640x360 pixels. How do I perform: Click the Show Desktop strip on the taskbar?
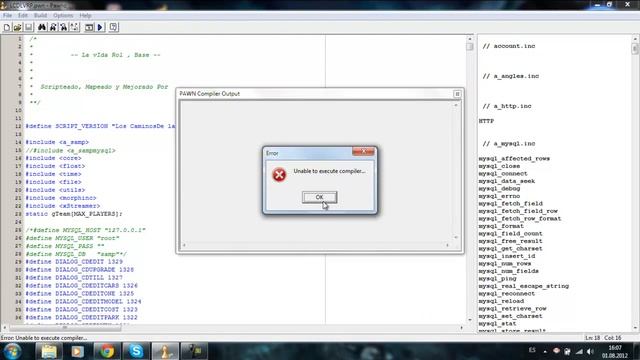coord(637,351)
